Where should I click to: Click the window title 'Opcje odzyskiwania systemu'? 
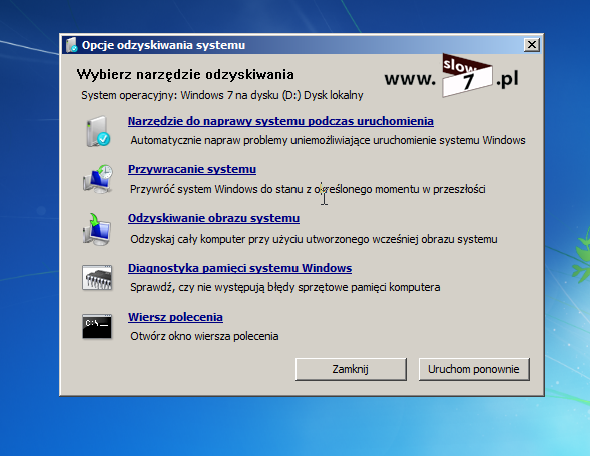[x=163, y=45]
